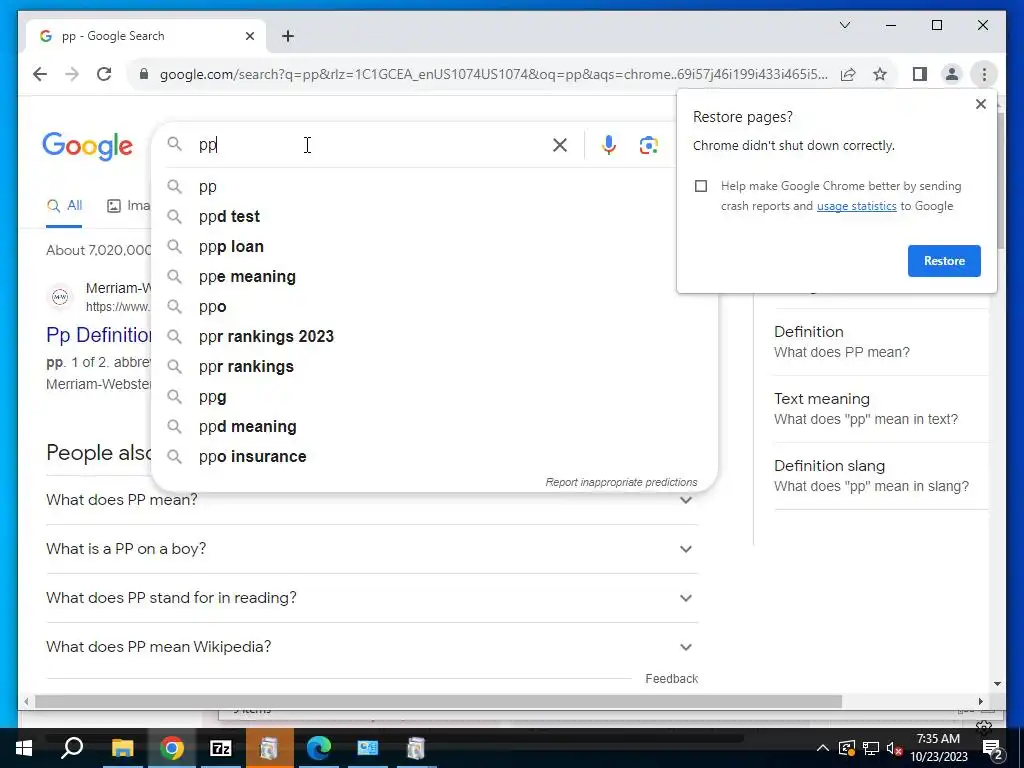Go back using the browser back arrow

tap(40, 74)
